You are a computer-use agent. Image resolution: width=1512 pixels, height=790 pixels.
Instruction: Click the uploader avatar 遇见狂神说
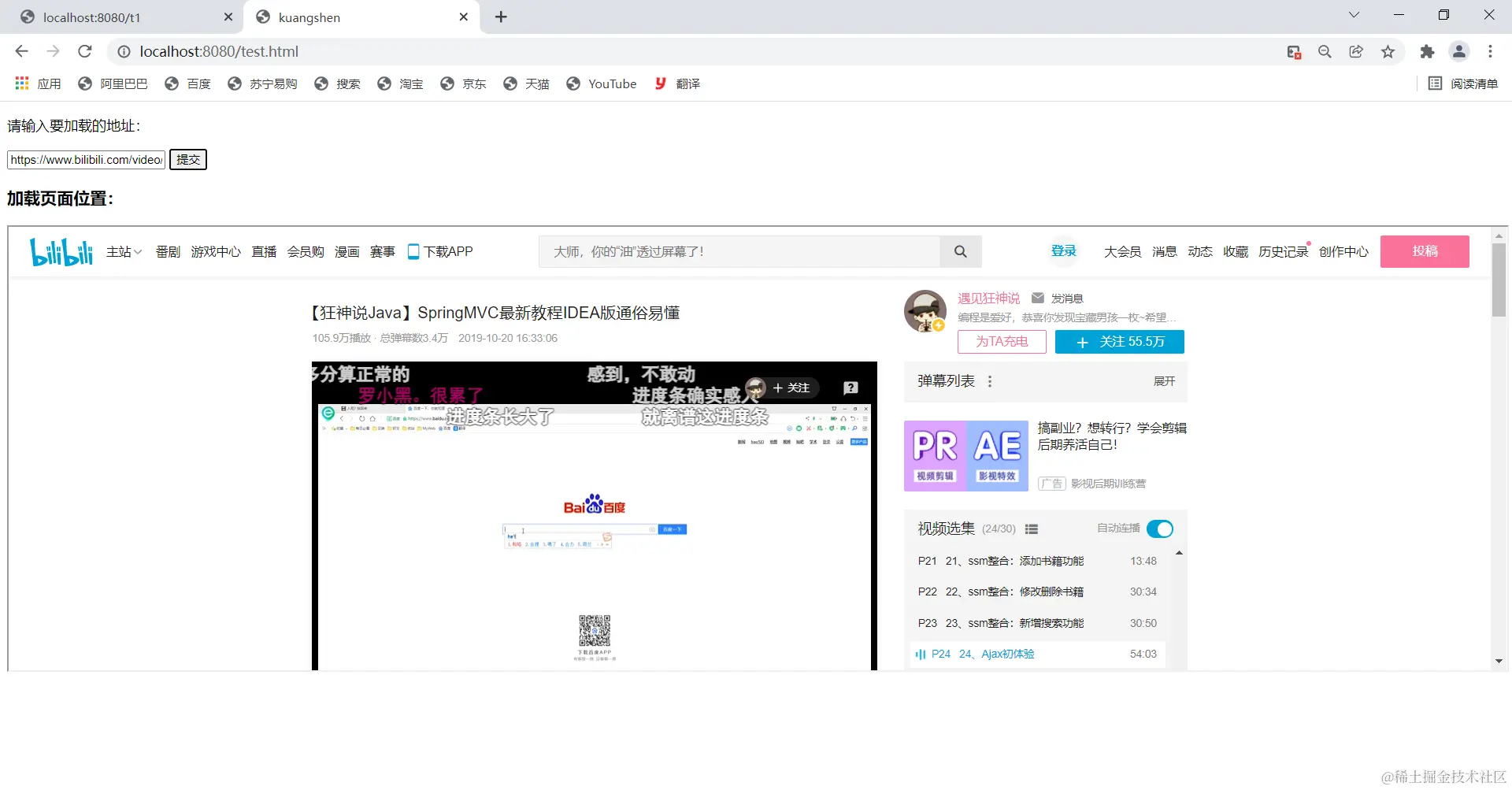click(925, 310)
